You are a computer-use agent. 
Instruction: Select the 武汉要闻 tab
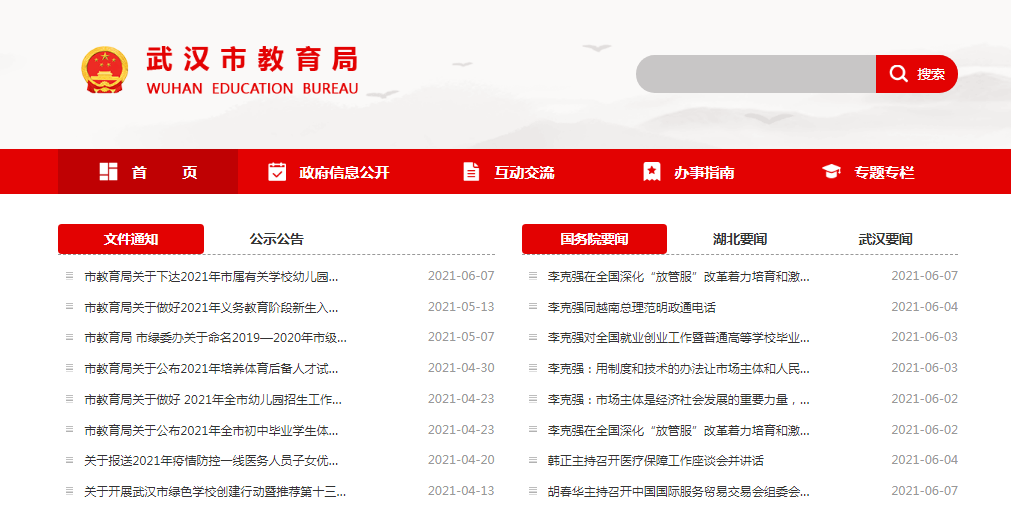tap(885, 239)
